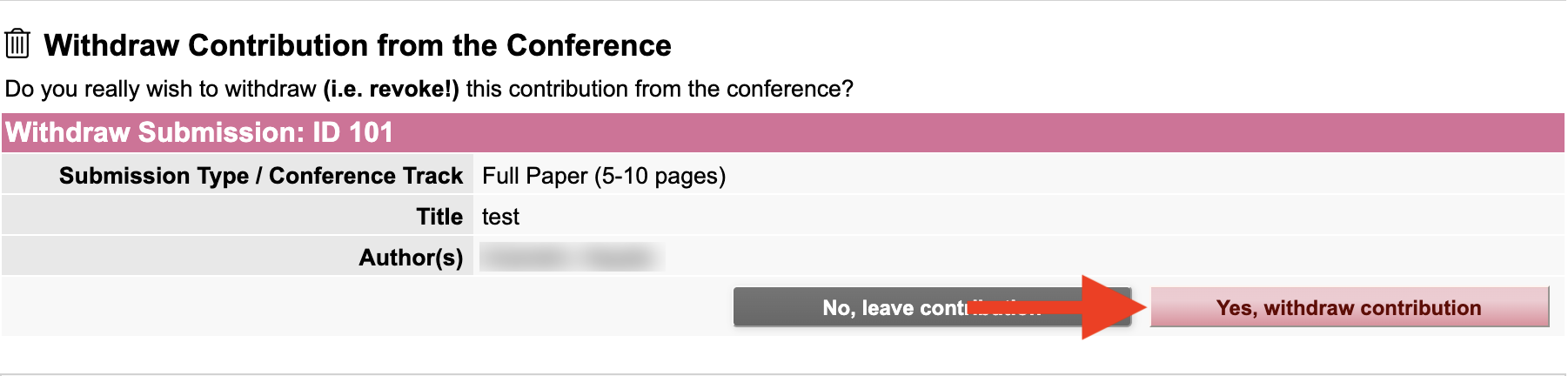The width and height of the screenshot is (1568, 376).
Task: Click the bold (i.e. revoke!) warning text
Action: click(391, 89)
